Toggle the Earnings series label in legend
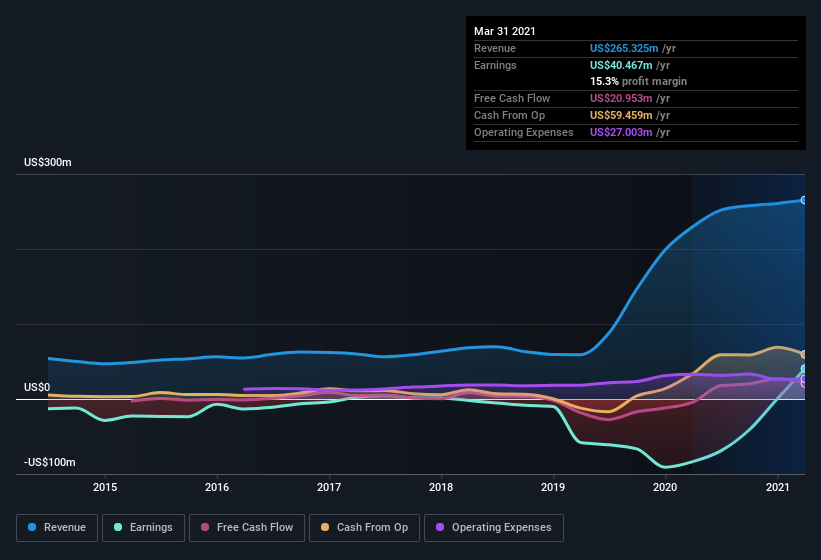821x560 pixels. 150,527
